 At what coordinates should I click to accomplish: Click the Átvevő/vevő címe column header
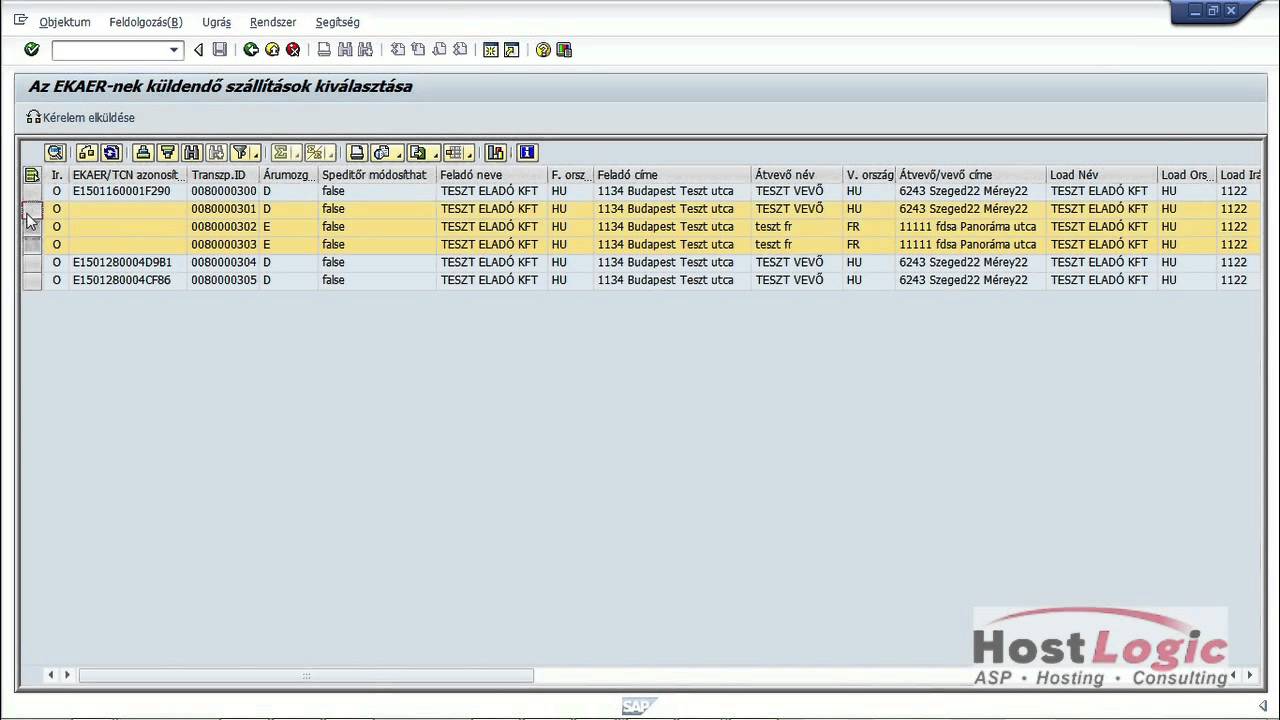[x=971, y=175]
